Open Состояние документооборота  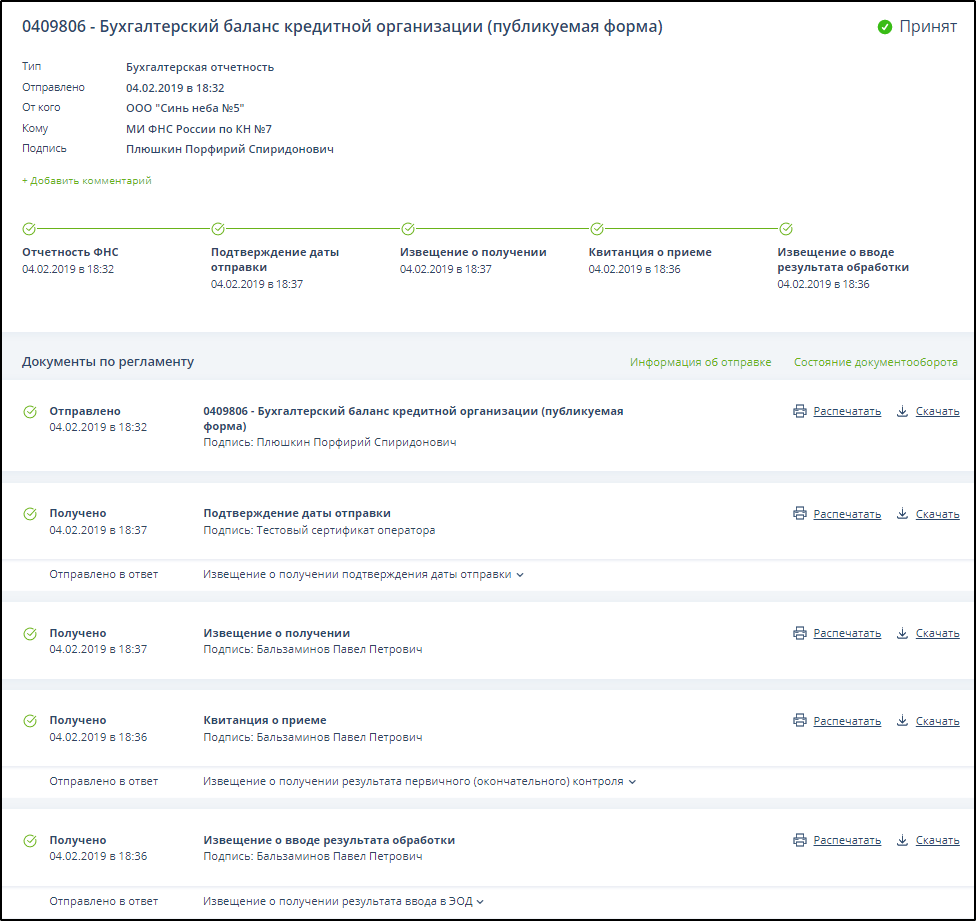[875, 362]
